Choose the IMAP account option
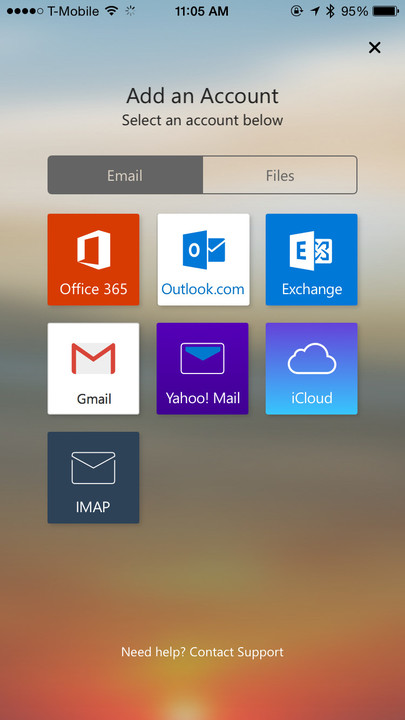This screenshot has width=405, height=720. [93, 478]
